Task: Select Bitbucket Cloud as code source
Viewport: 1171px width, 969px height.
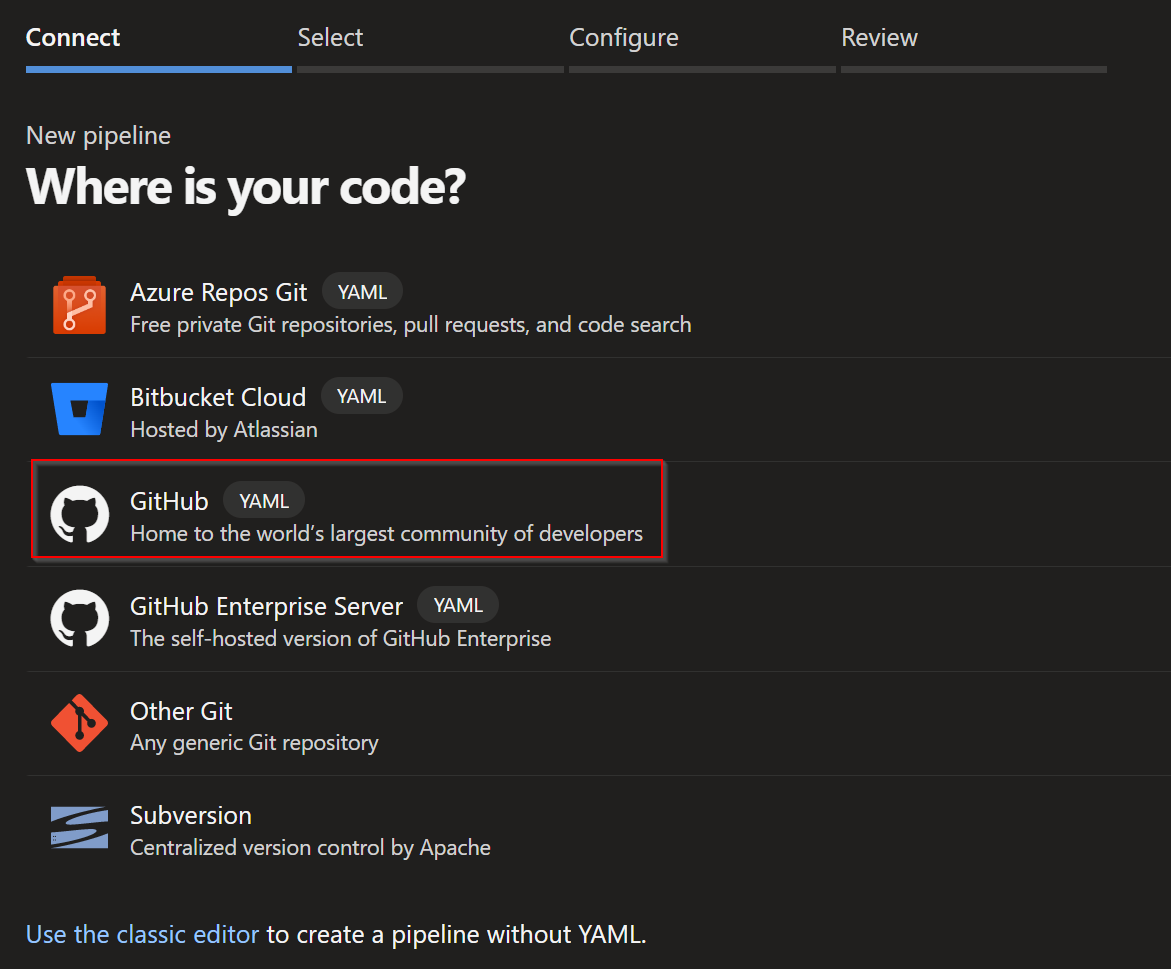Action: pyautogui.click(x=218, y=396)
